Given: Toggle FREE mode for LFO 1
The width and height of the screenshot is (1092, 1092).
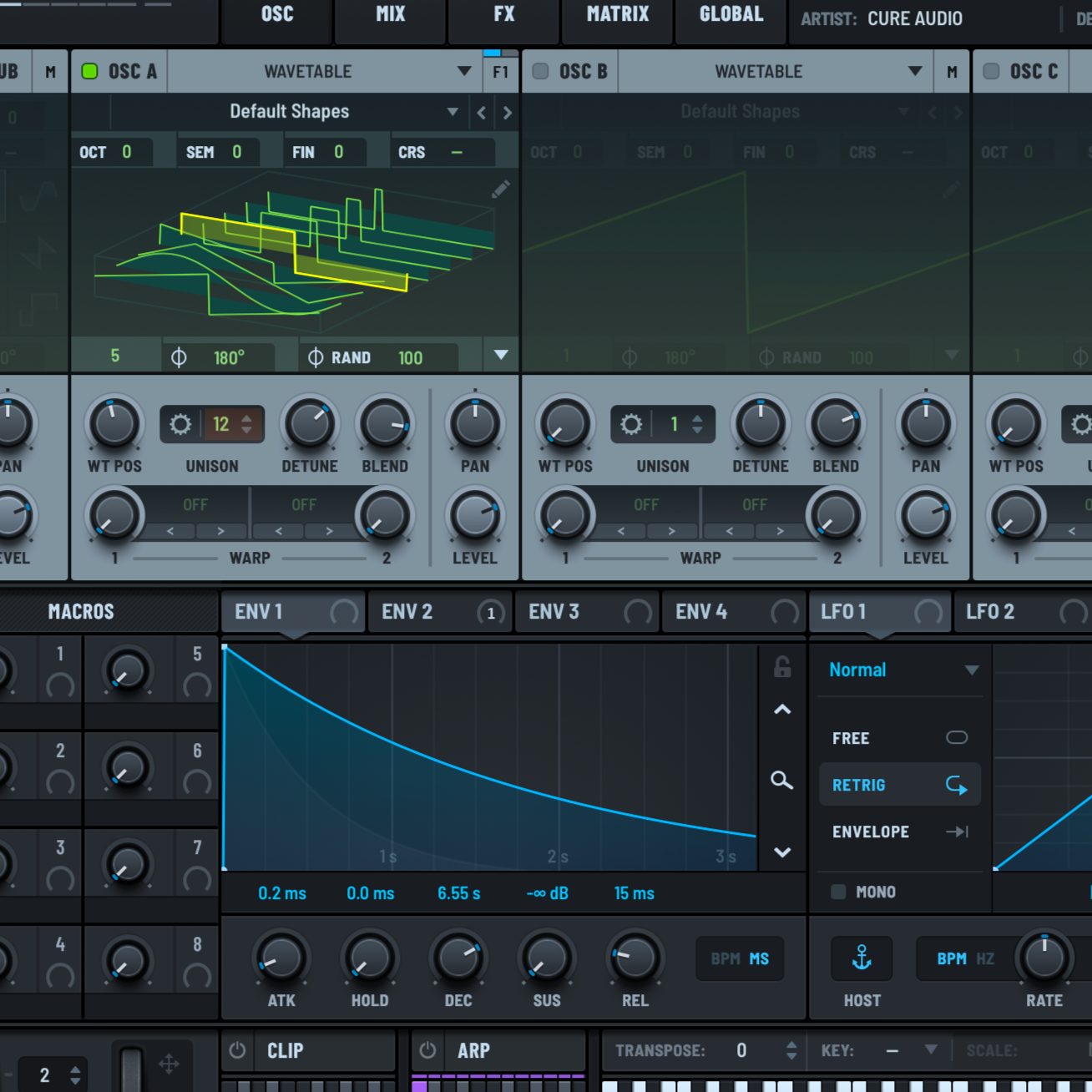Looking at the screenshot, I should (957, 737).
